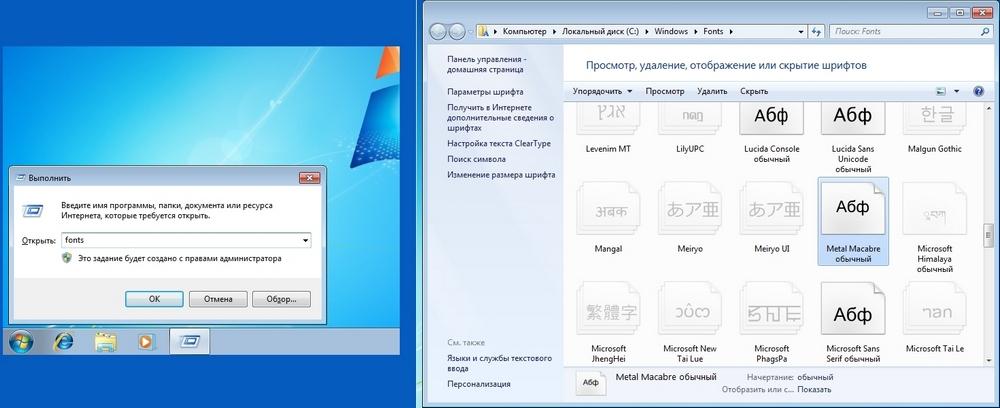Click the search magnifier in Fonts window
The image size is (1000, 408).
pyautogui.click(x=985, y=31)
